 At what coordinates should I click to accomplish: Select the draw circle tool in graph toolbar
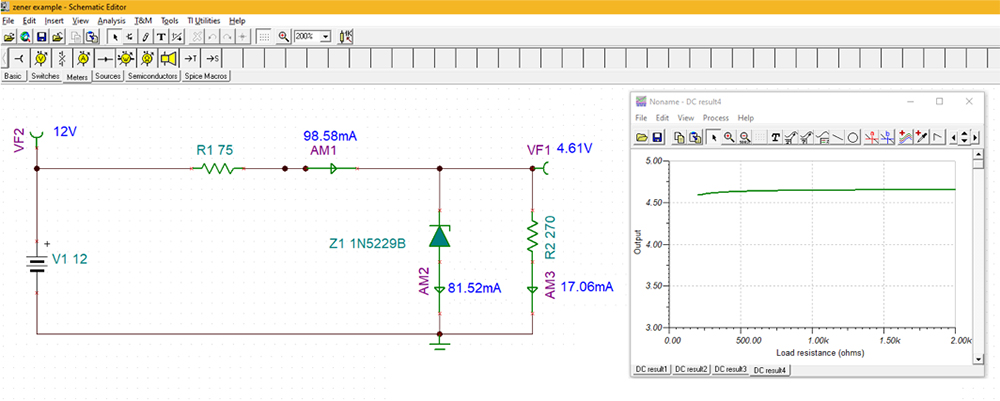853,136
